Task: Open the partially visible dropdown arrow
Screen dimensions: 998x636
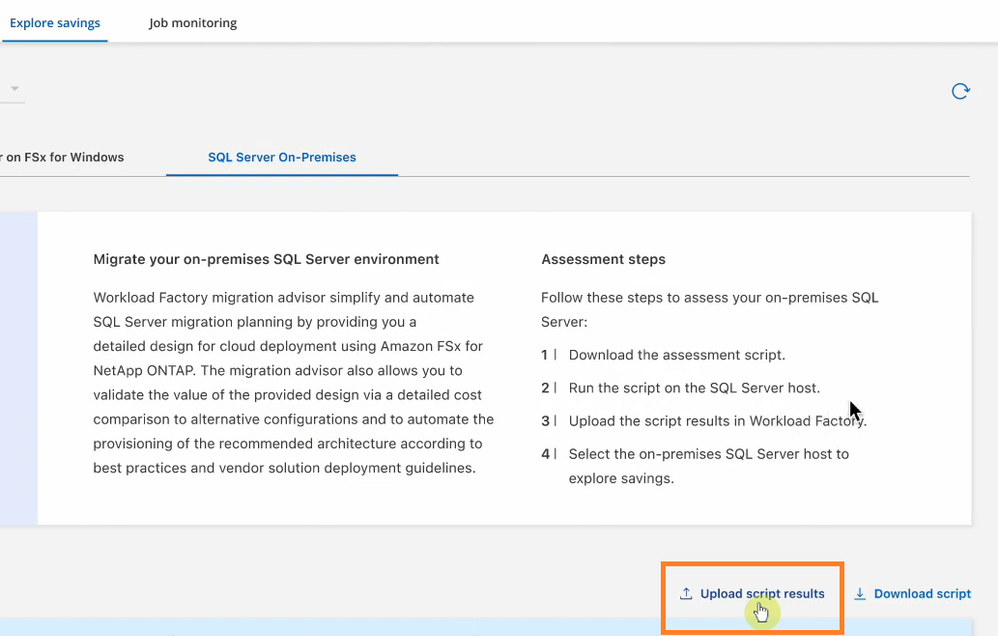Action: tap(15, 89)
